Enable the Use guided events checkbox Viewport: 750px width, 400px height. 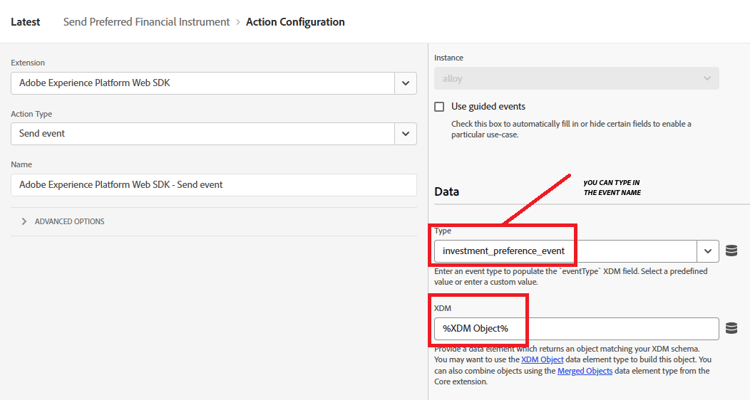pos(439,107)
